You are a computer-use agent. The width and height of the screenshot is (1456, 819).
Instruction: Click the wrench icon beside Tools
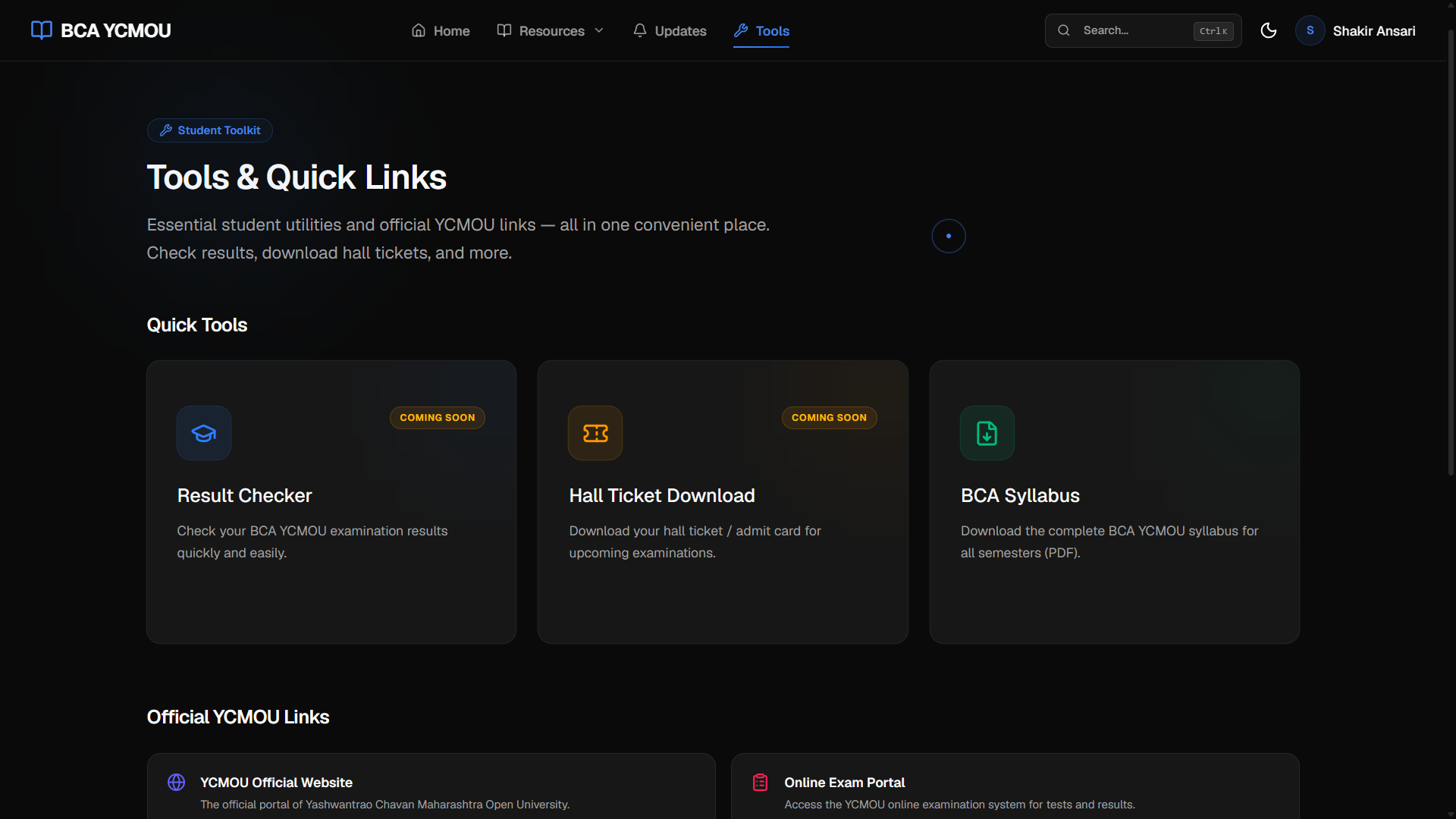click(x=741, y=30)
